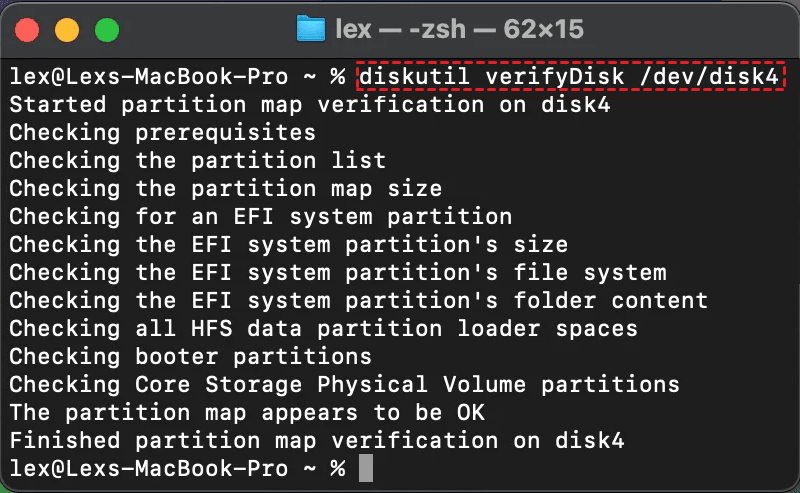Click the 'Core Storage Physical Volume partitions' line
This screenshot has height=493, width=800.
tap(344, 384)
